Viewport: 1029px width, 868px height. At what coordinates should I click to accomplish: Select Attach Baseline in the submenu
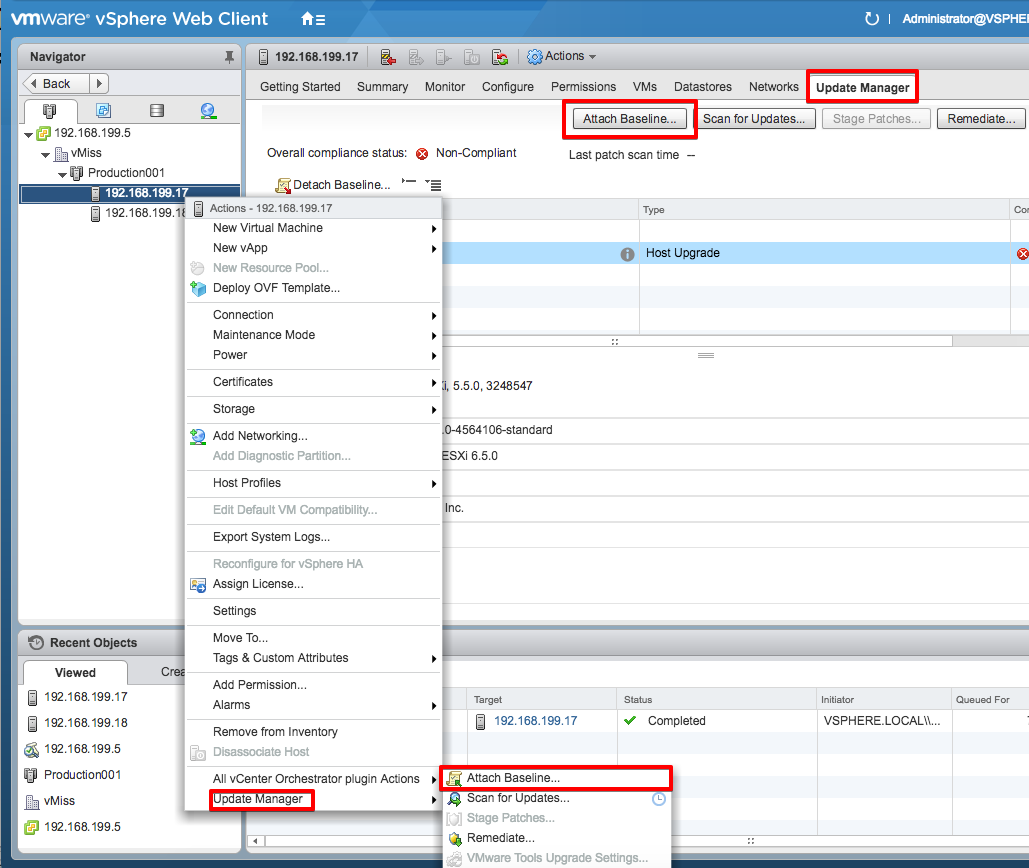556,778
